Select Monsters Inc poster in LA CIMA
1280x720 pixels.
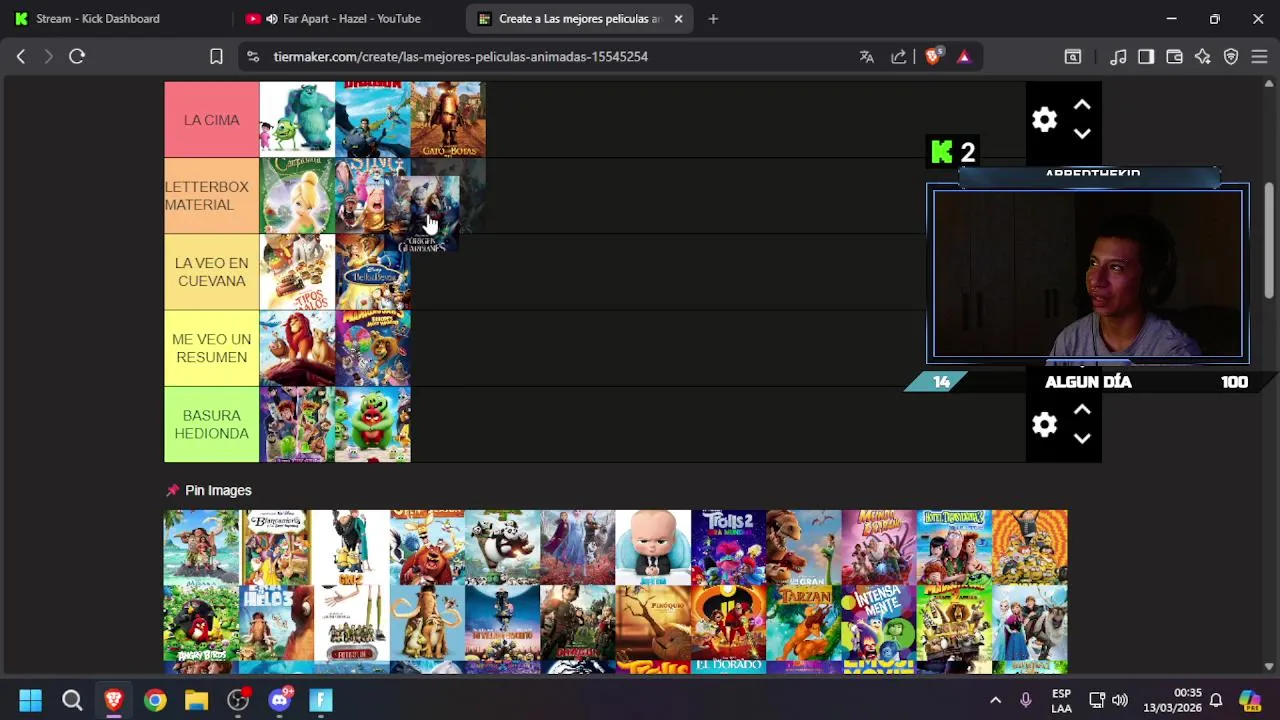point(297,120)
